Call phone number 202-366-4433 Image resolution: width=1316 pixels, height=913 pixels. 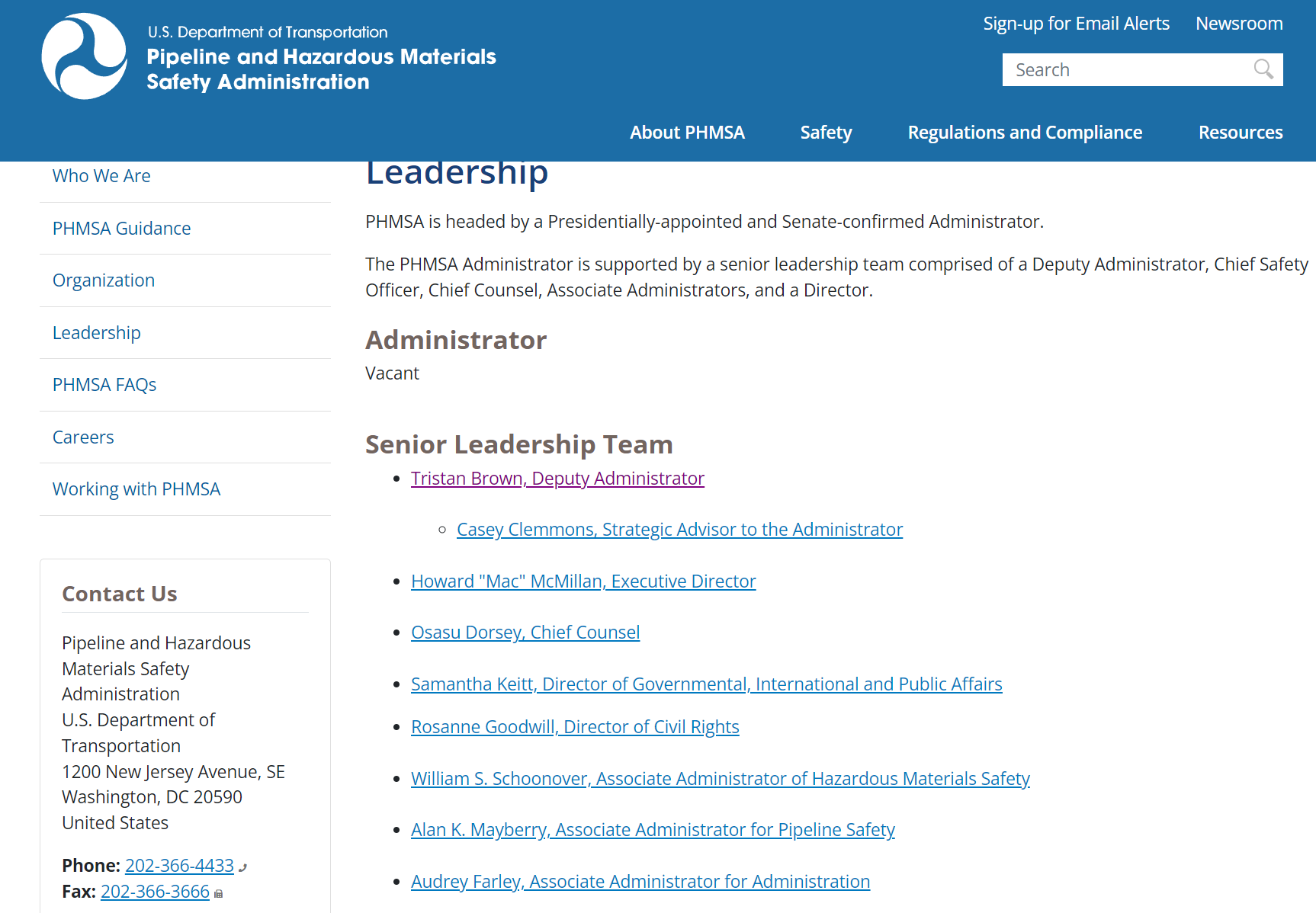tap(179, 866)
